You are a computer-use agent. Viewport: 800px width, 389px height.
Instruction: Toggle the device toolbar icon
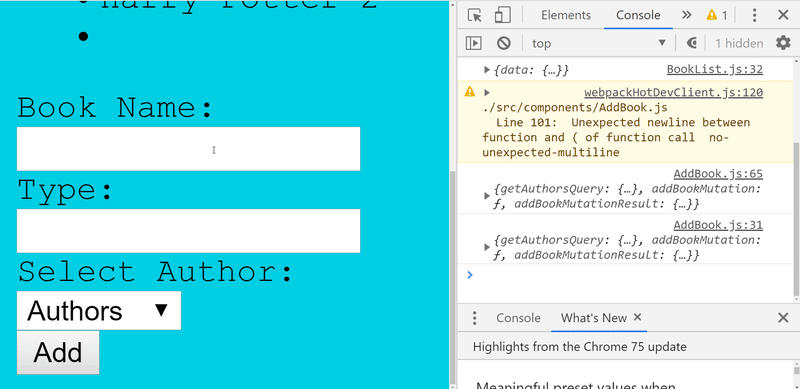(503, 15)
